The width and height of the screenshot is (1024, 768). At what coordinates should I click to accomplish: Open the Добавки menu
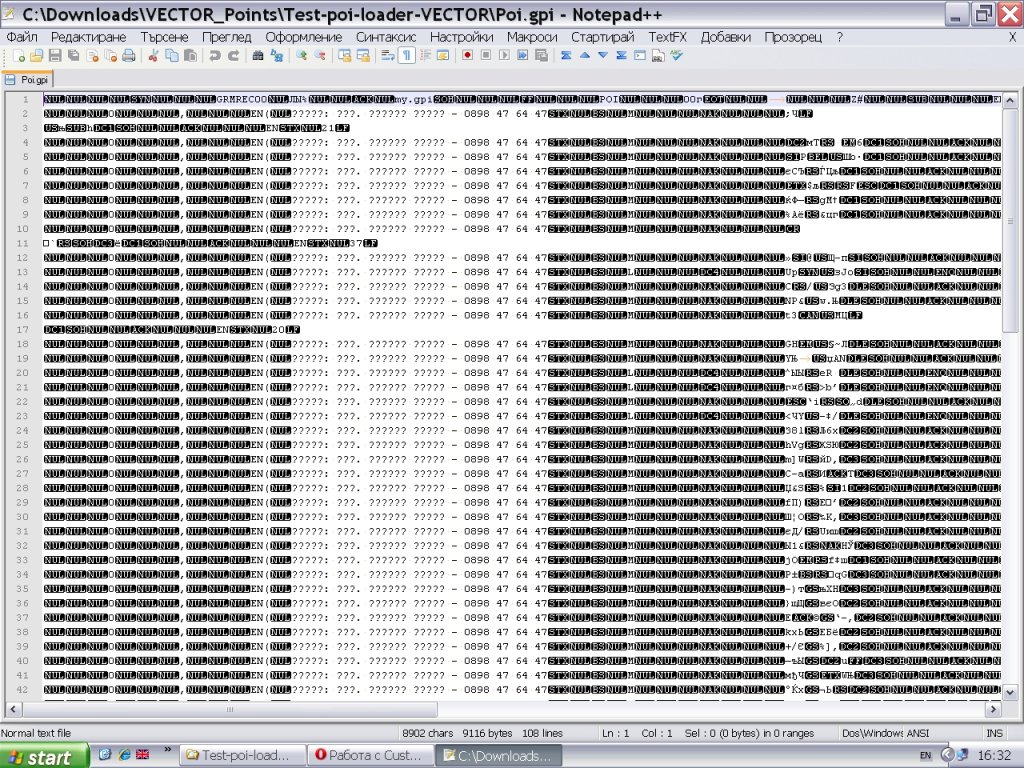click(x=725, y=37)
